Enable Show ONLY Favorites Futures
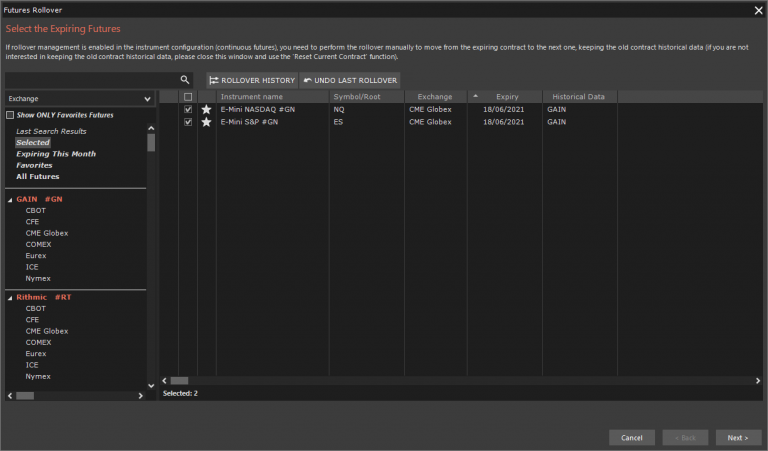Image resolution: width=768 pixels, height=451 pixels. click(11, 115)
